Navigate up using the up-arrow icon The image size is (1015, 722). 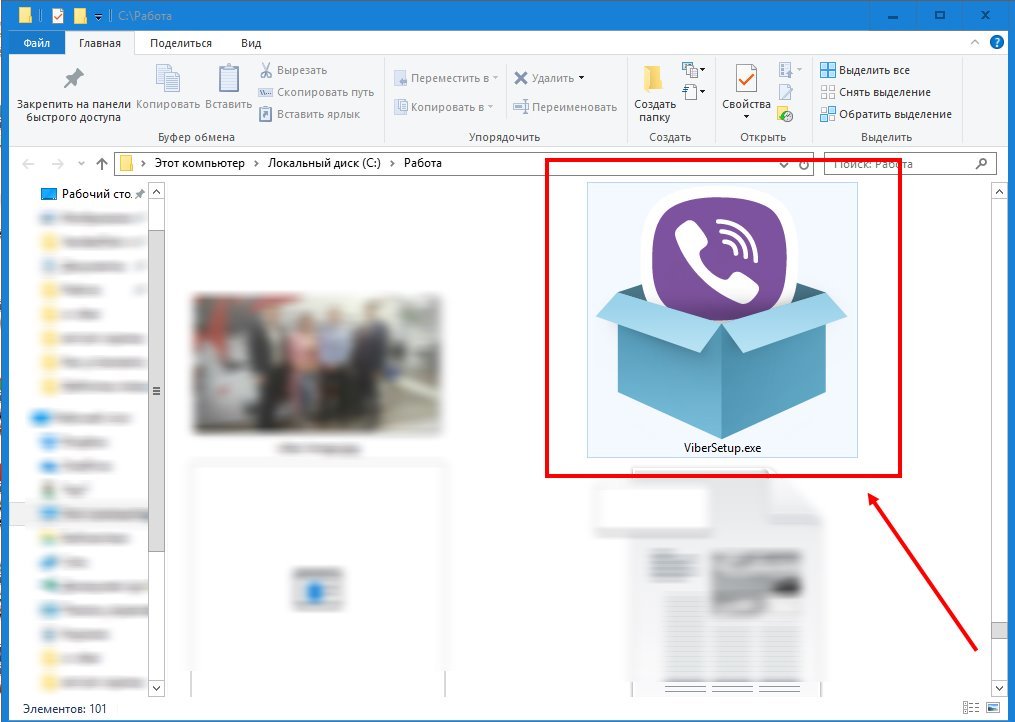point(103,163)
